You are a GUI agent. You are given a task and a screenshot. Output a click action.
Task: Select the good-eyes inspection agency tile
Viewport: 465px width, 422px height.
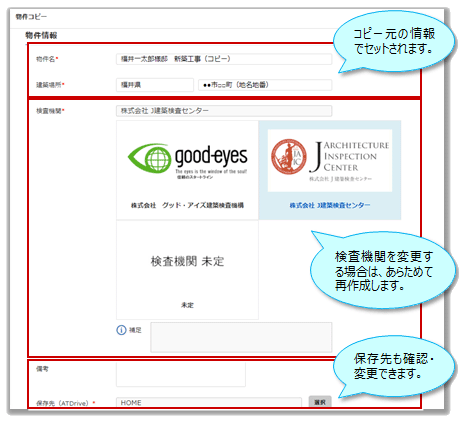[x=187, y=170]
